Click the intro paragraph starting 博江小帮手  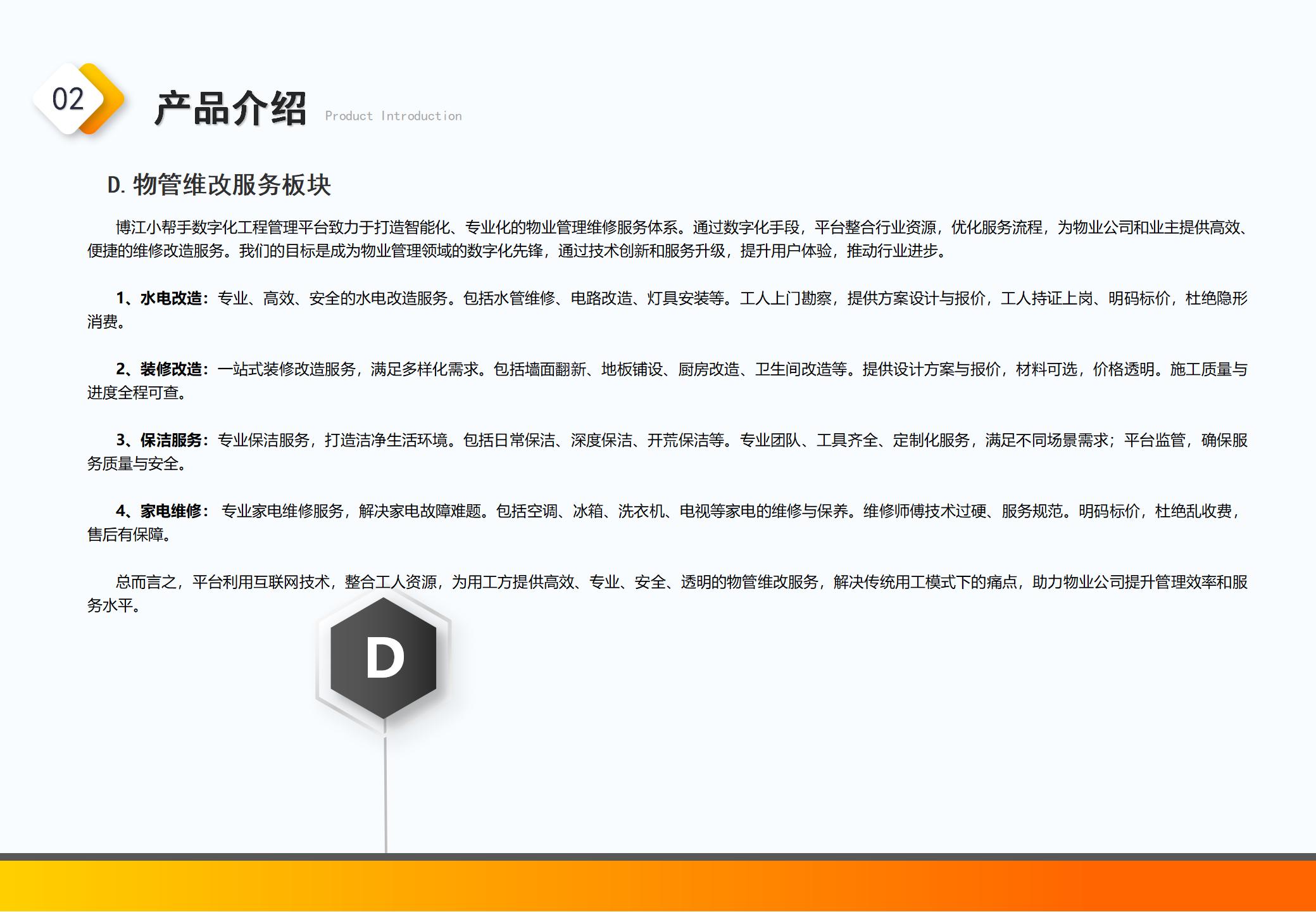click(x=668, y=239)
